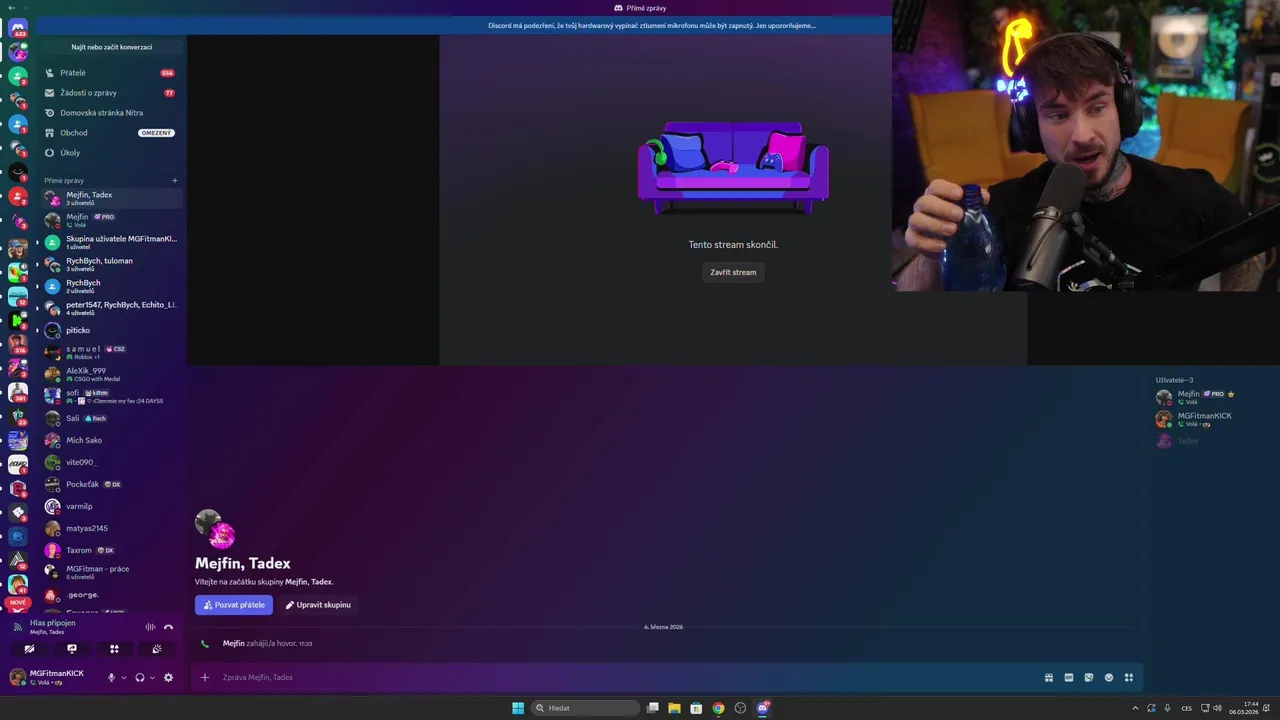
Task: Open sofi direct message
Action: tap(111, 396)
